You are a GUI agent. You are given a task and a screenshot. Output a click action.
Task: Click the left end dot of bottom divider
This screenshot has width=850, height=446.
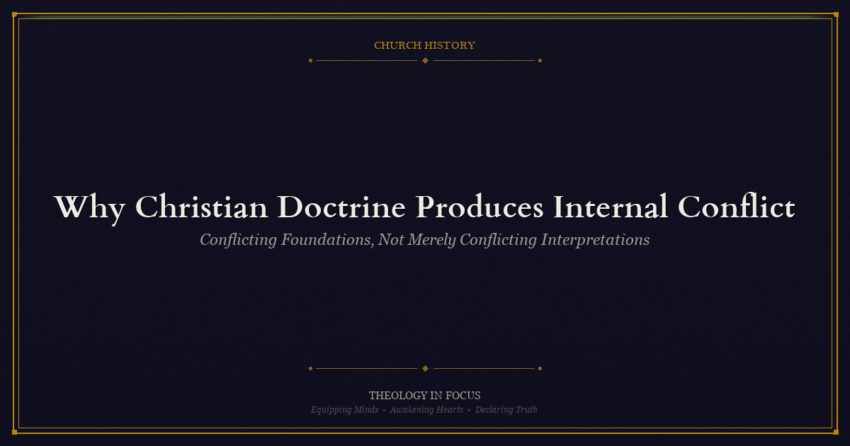[x=310, y=368]
